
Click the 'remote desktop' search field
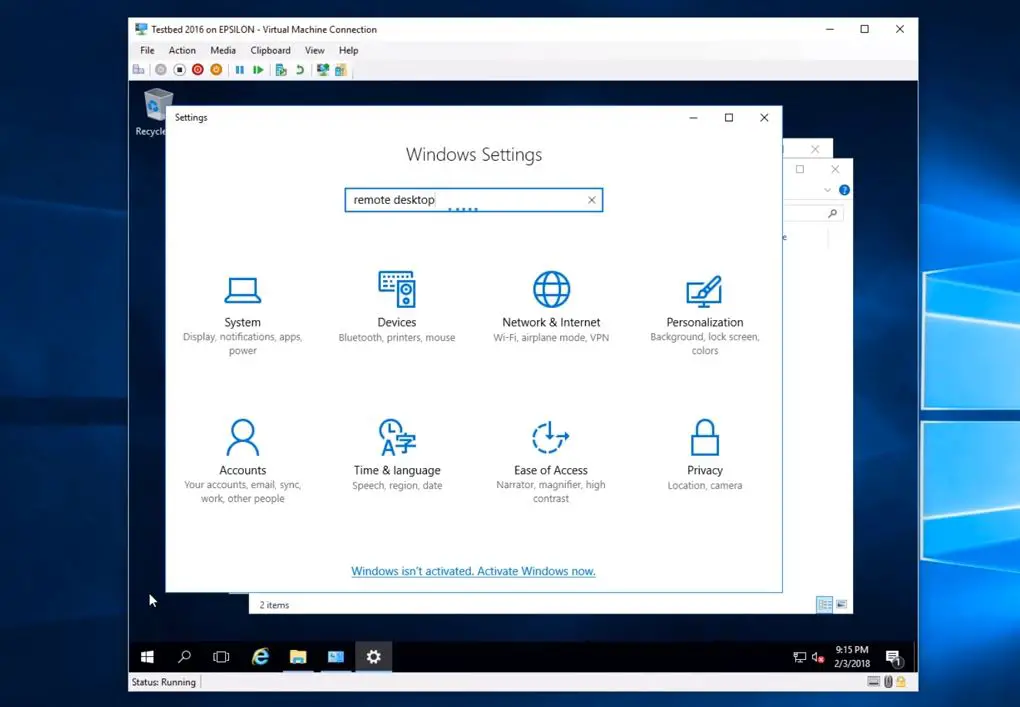pyautogui.click(x=474, y=200)
